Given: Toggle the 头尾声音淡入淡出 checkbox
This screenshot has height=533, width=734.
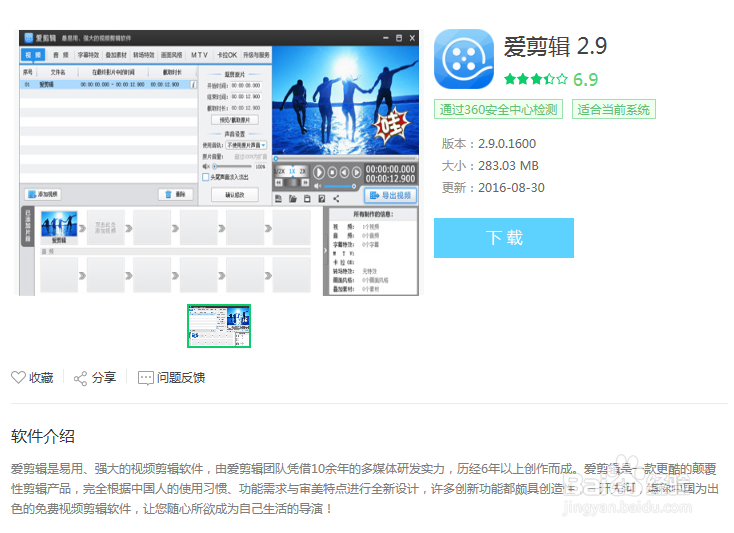Looking at the screenshot, I should (206, 177).
